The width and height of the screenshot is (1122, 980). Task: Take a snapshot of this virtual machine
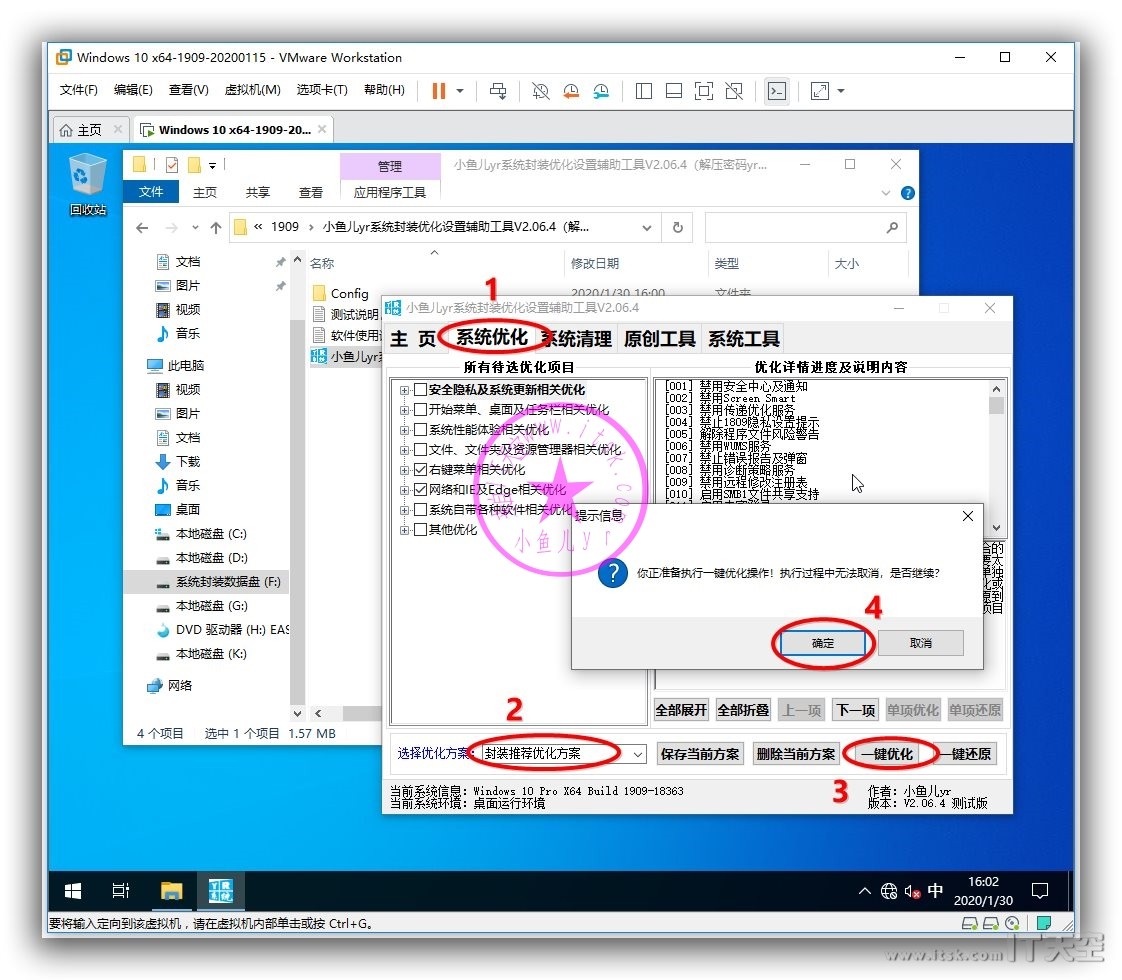coord(540,91)
